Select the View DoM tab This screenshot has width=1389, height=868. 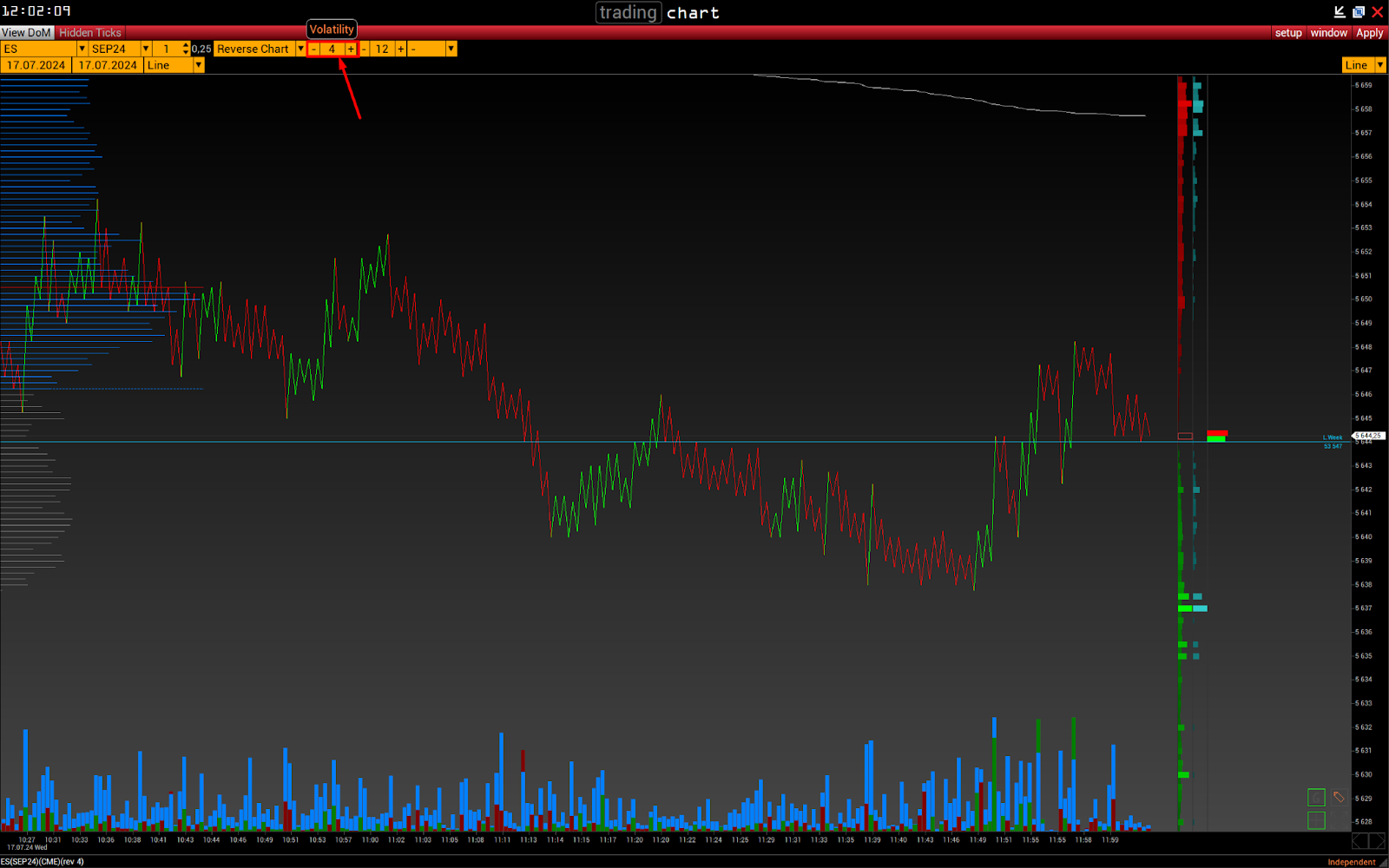click(27, 33)
